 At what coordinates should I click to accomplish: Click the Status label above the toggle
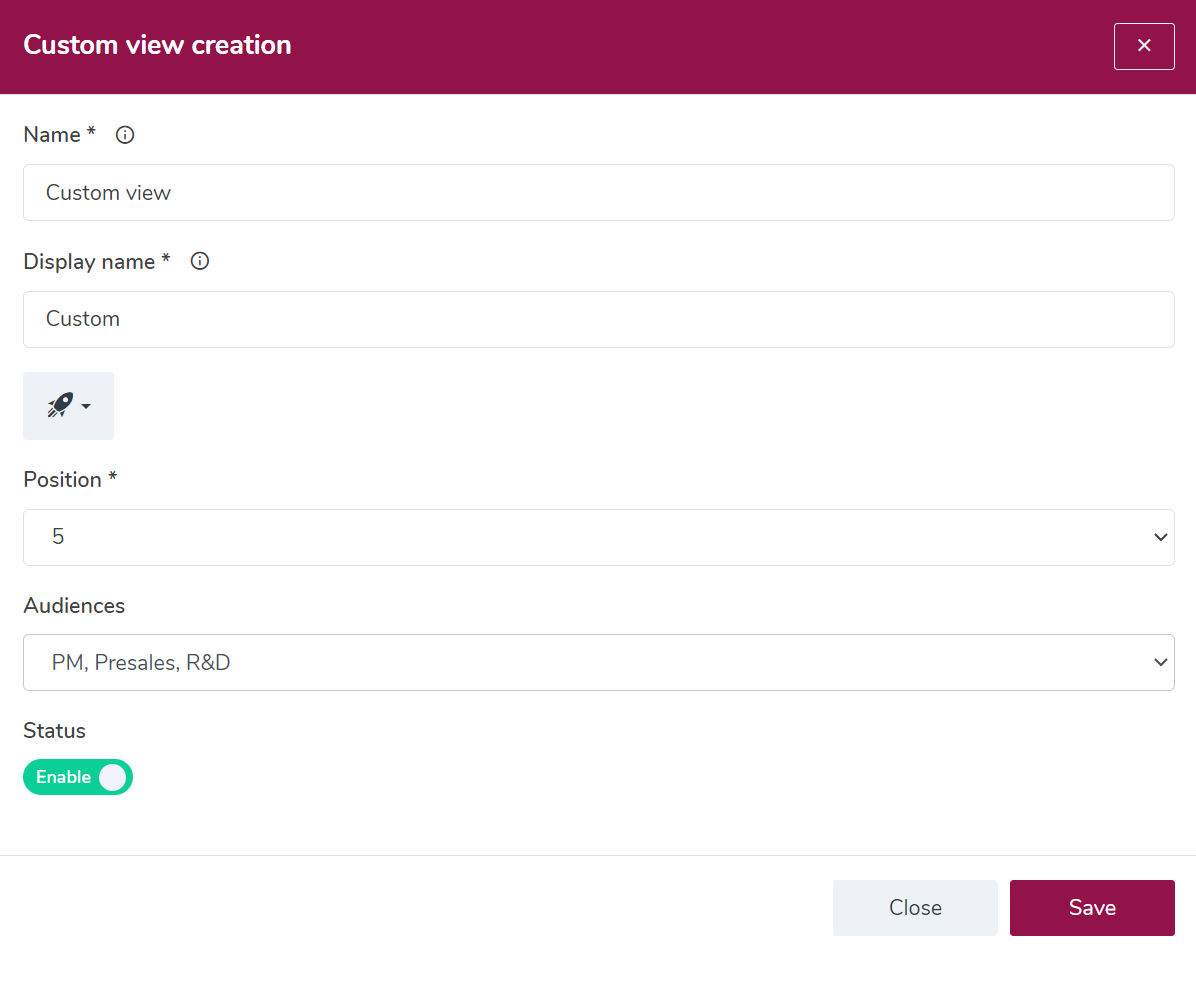pos(54,731)
